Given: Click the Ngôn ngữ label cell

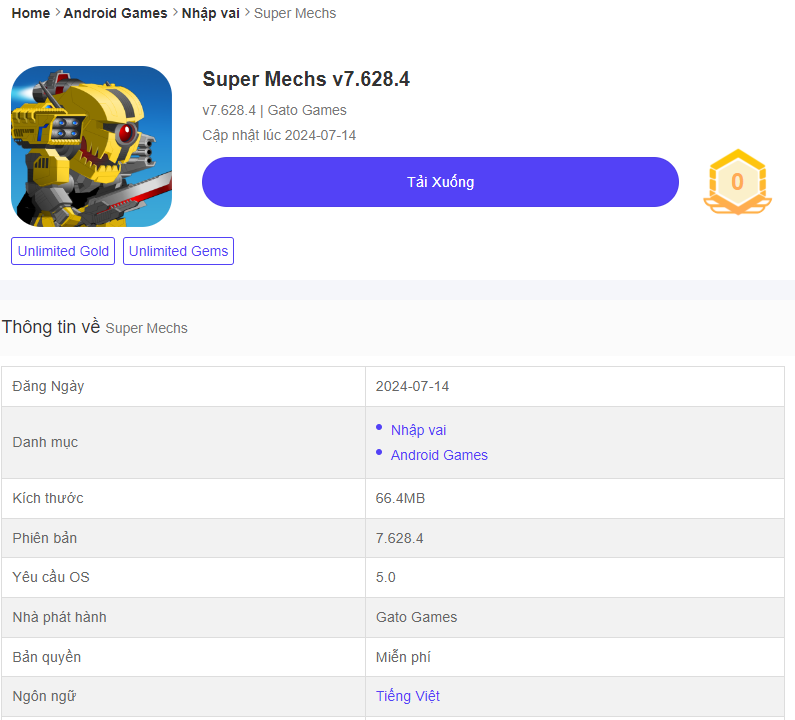Looking at the screenshot, I should 183,696.
